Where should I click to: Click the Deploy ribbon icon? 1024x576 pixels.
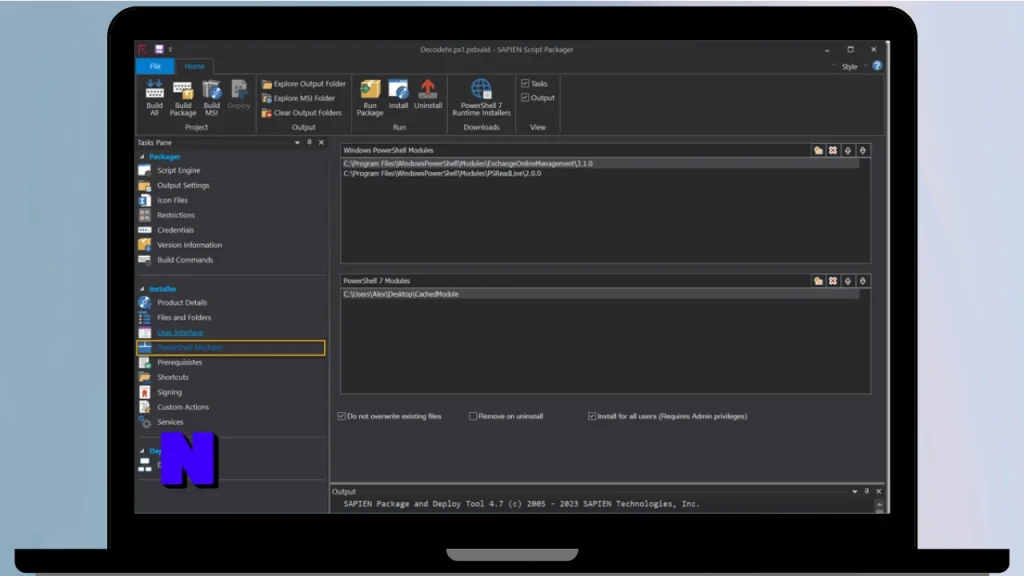click(239, 94)
